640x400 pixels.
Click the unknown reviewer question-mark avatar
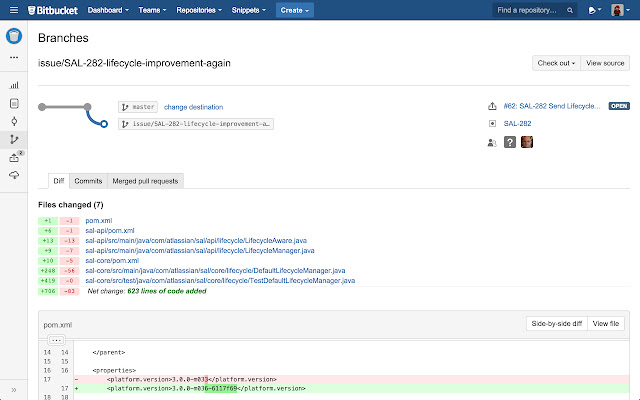click(509, 142)
